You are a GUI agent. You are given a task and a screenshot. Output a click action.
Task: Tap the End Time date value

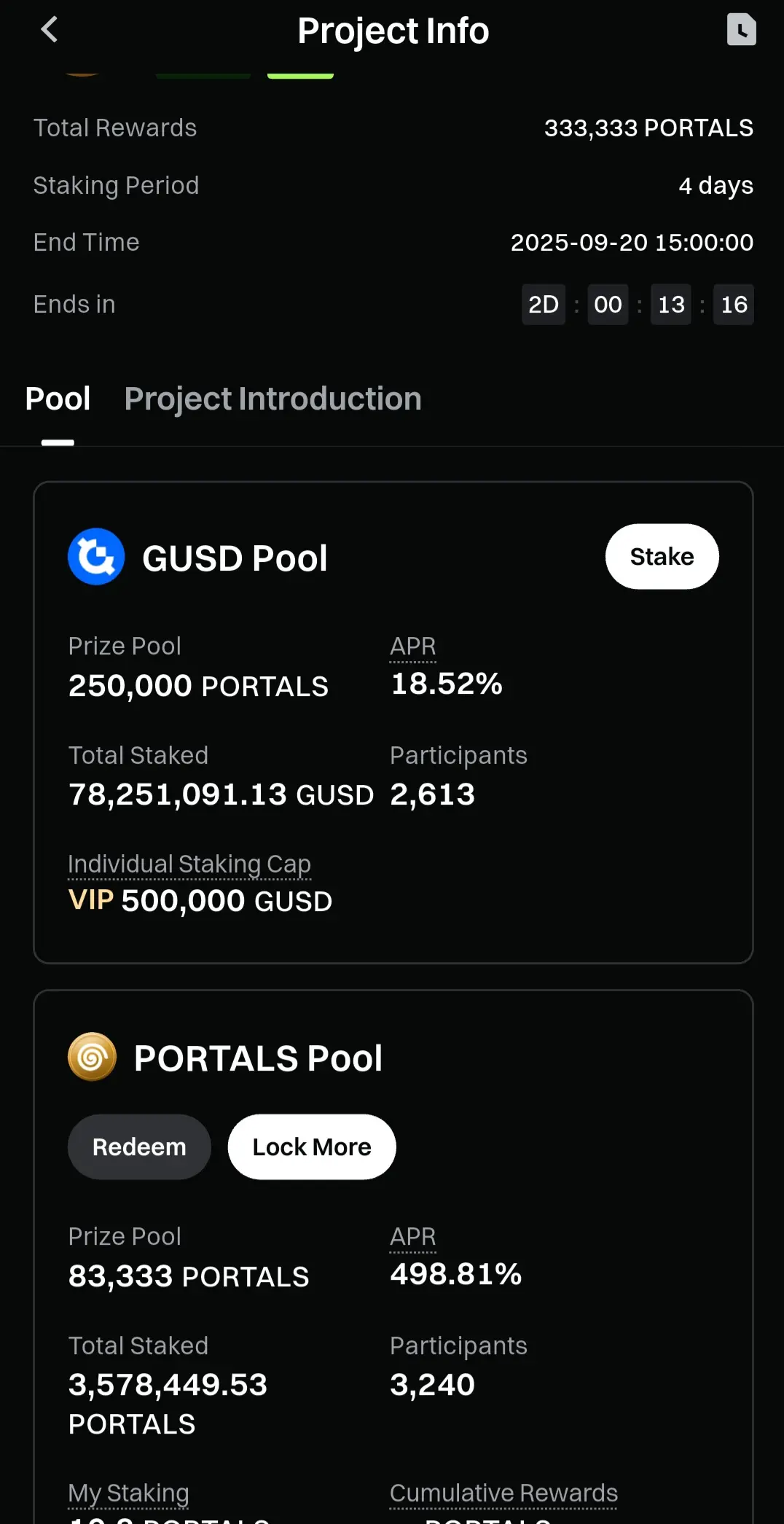tap(632, 243)
